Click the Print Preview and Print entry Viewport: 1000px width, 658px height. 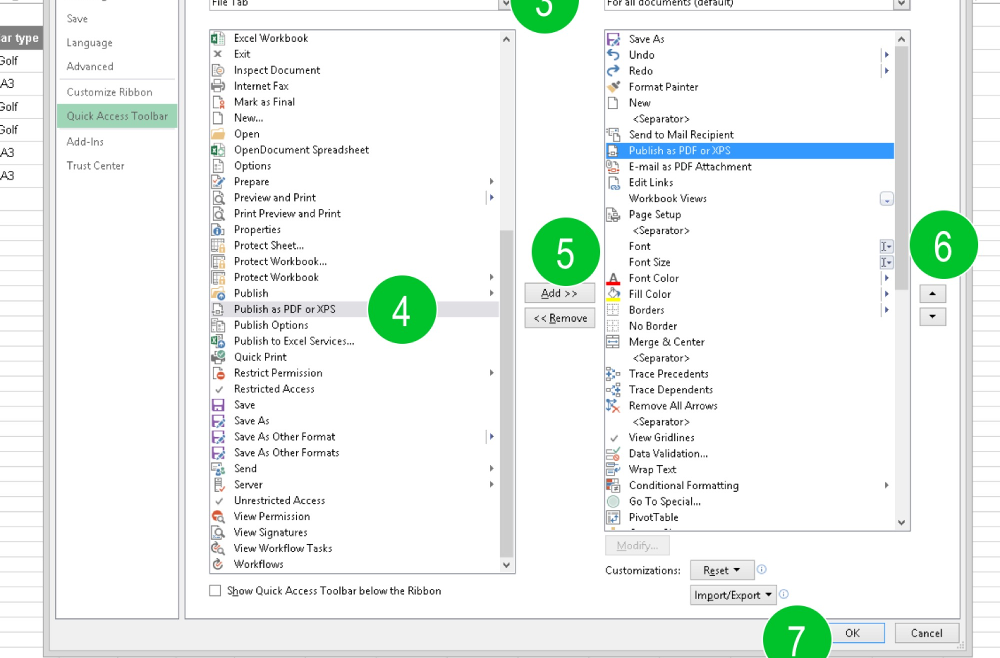354,214
